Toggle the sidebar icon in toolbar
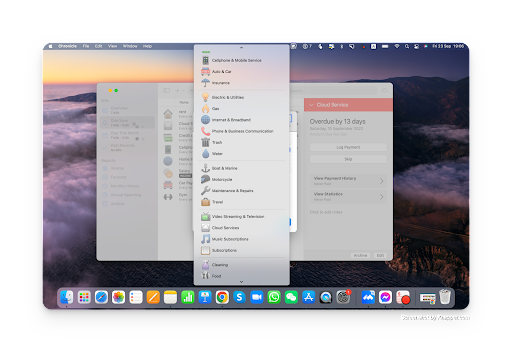This screenshot has height=363, width=512. pos(167,90)
